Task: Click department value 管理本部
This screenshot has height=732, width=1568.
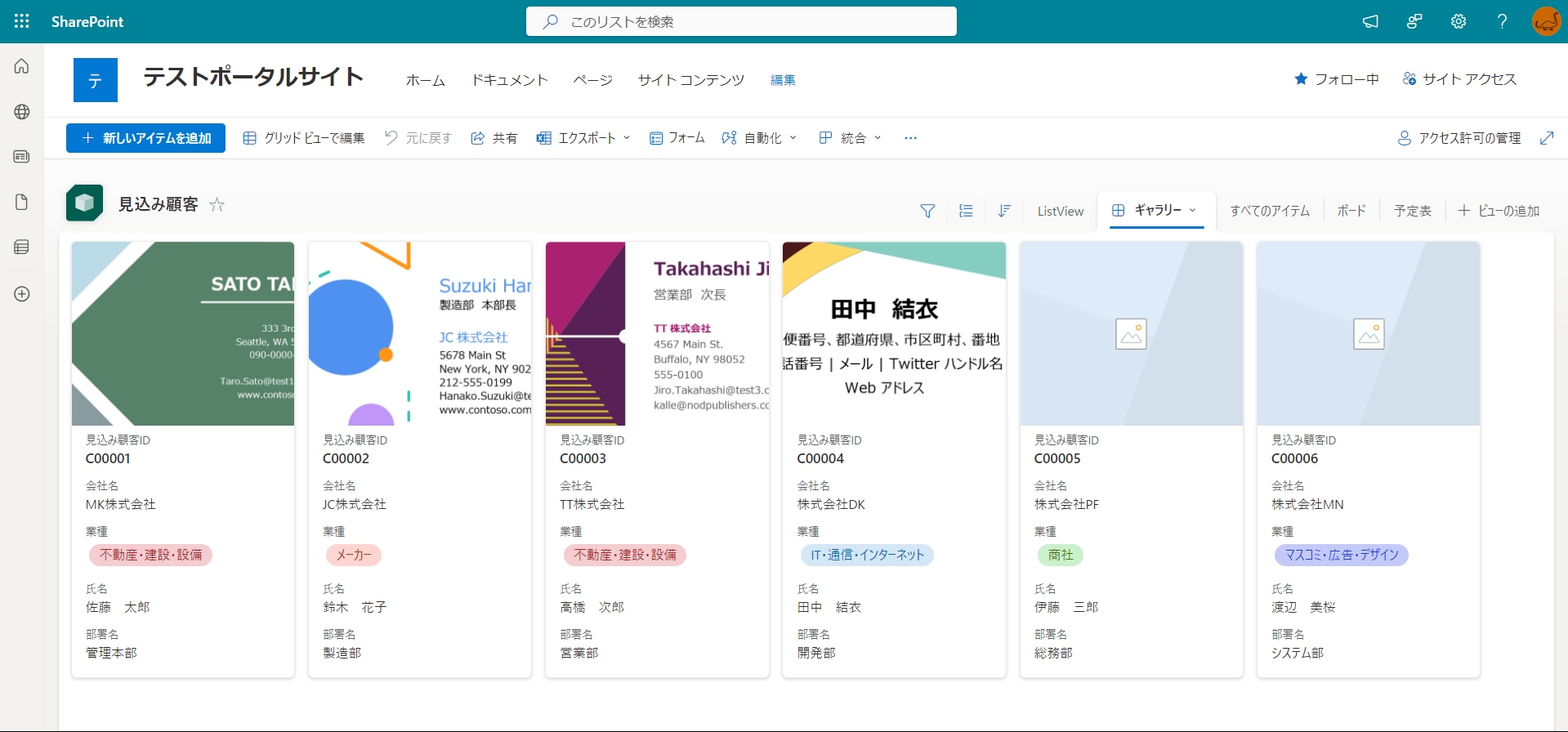Action: 112,653
